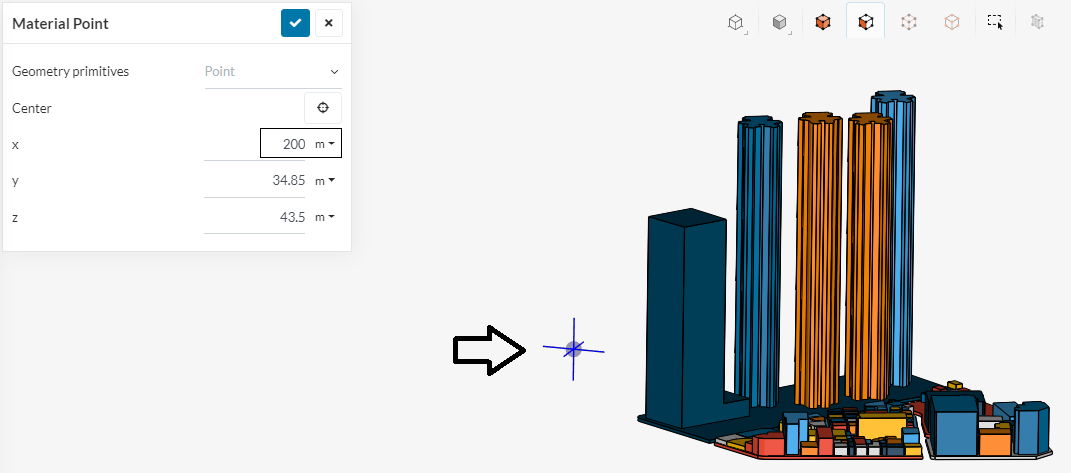Click the Material Point title
Viewport: 1071px width, 473px height.
tap(60, 23)
